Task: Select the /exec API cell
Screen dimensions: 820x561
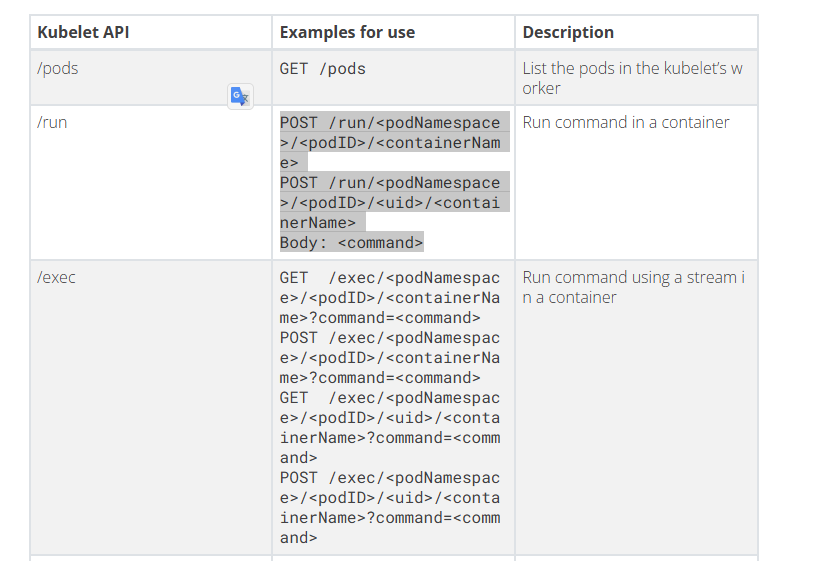Action: tap(56, 277)
